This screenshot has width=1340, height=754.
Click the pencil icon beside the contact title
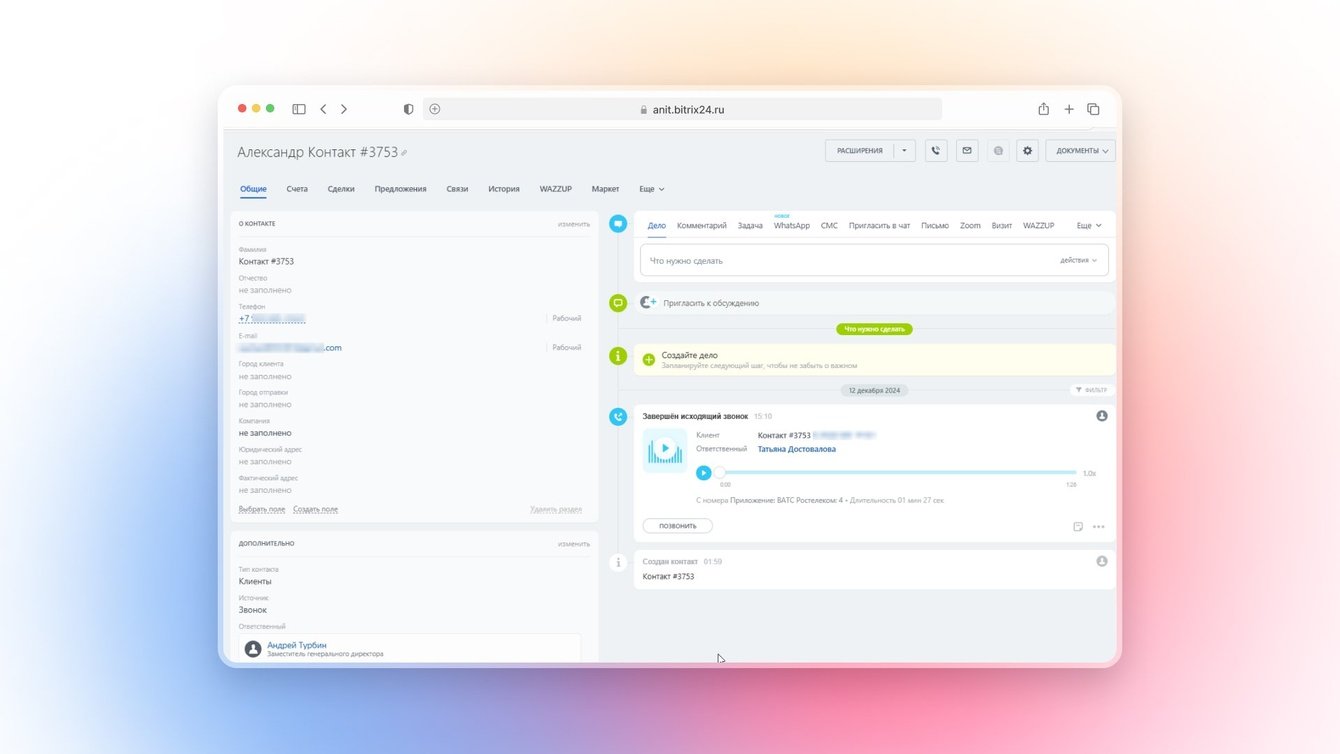(x=404, y=153)
